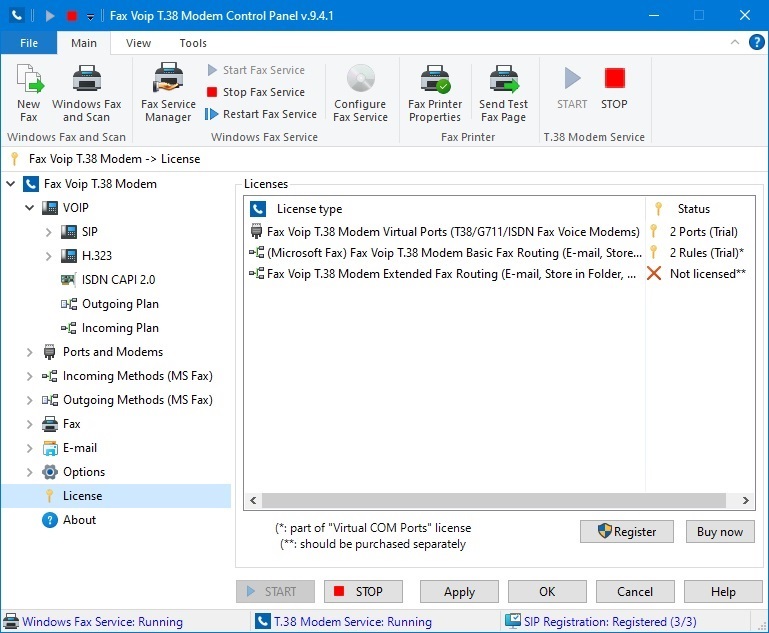The width and height of the screenshot is (769, 633).
Task: Click the OK button
Action: point(547,592)
